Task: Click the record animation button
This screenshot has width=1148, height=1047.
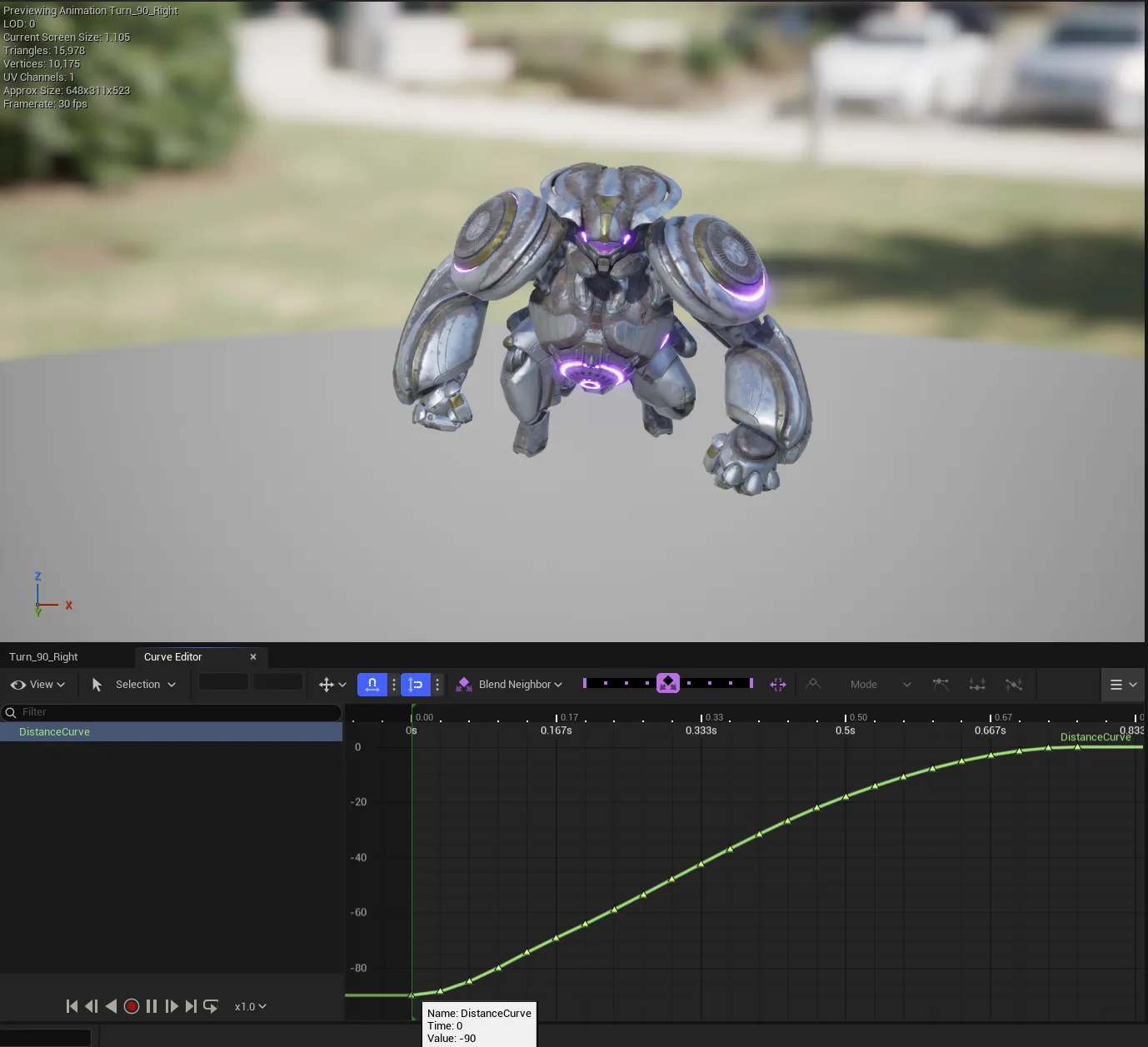Action: 132,1006
